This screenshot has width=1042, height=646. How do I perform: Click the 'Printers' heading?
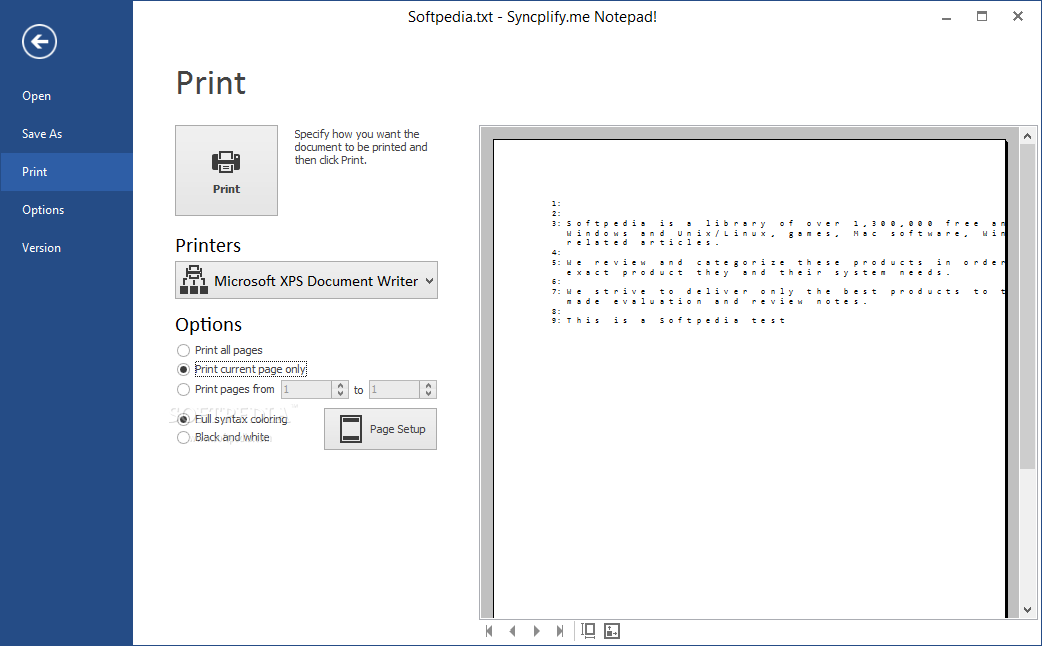pyautogui.click(x=208, y=245)
